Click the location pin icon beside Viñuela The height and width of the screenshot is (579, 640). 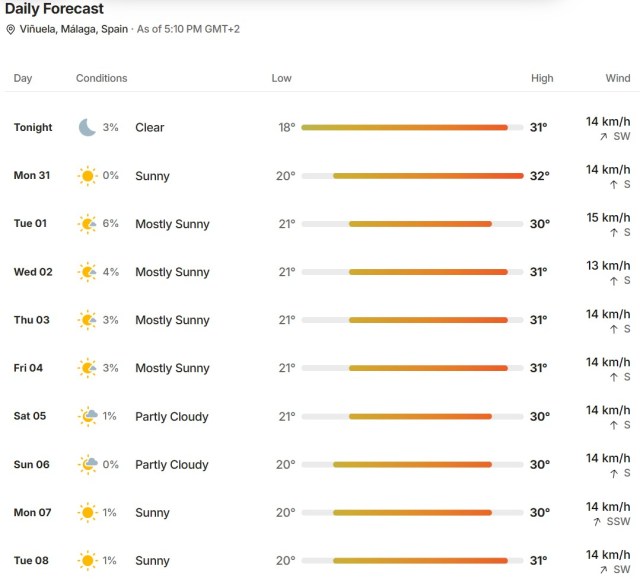11,29
